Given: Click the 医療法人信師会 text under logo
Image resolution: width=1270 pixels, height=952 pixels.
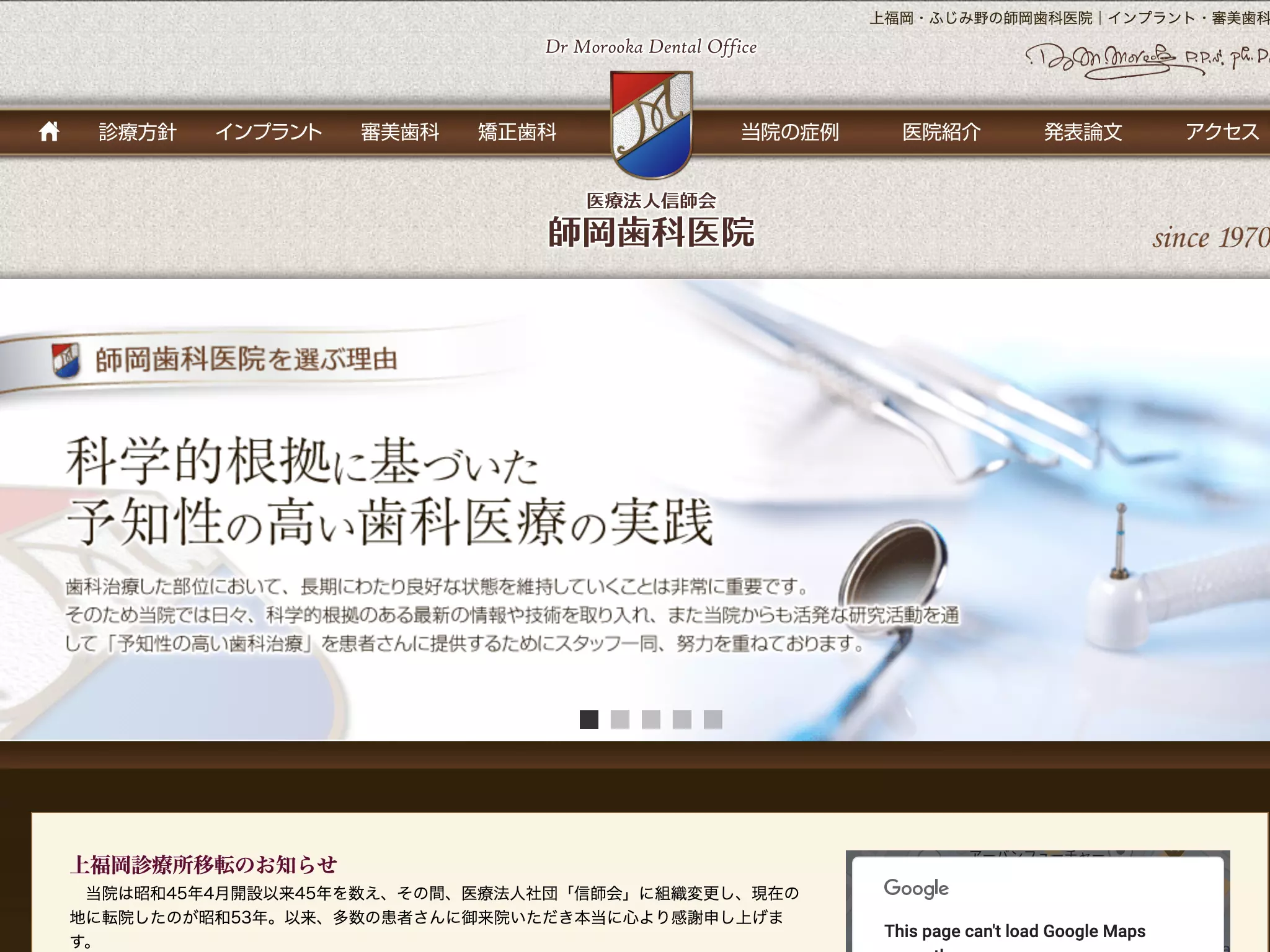Looking at the screenshot, I should tap(651, 201).
